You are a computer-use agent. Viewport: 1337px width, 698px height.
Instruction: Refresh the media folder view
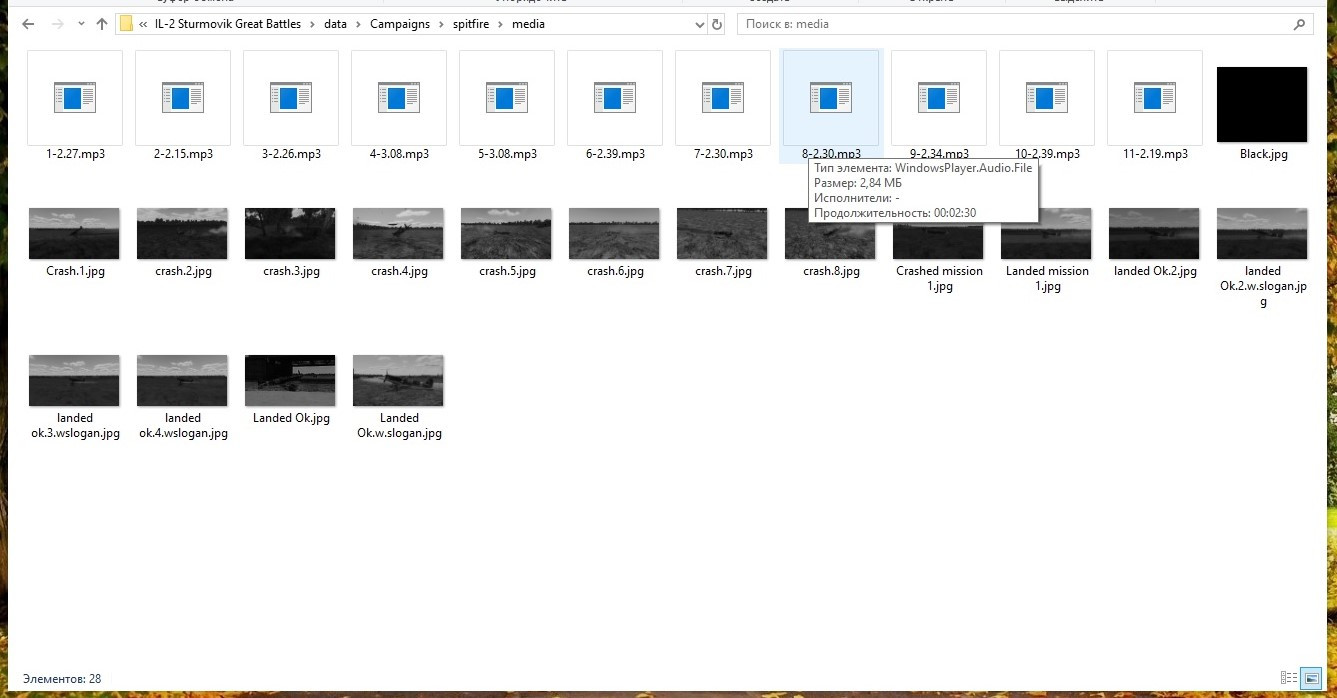(x=717, y=24)
